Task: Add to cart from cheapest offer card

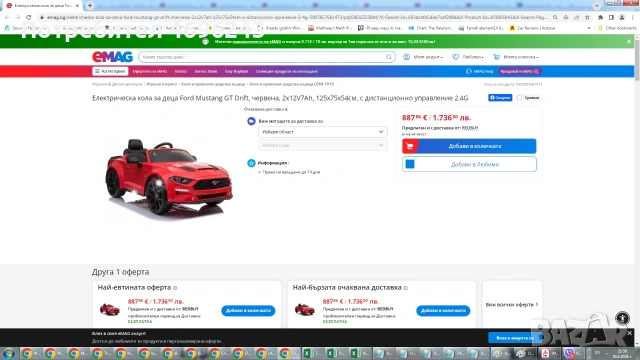Action: click(x=248, y=311)
